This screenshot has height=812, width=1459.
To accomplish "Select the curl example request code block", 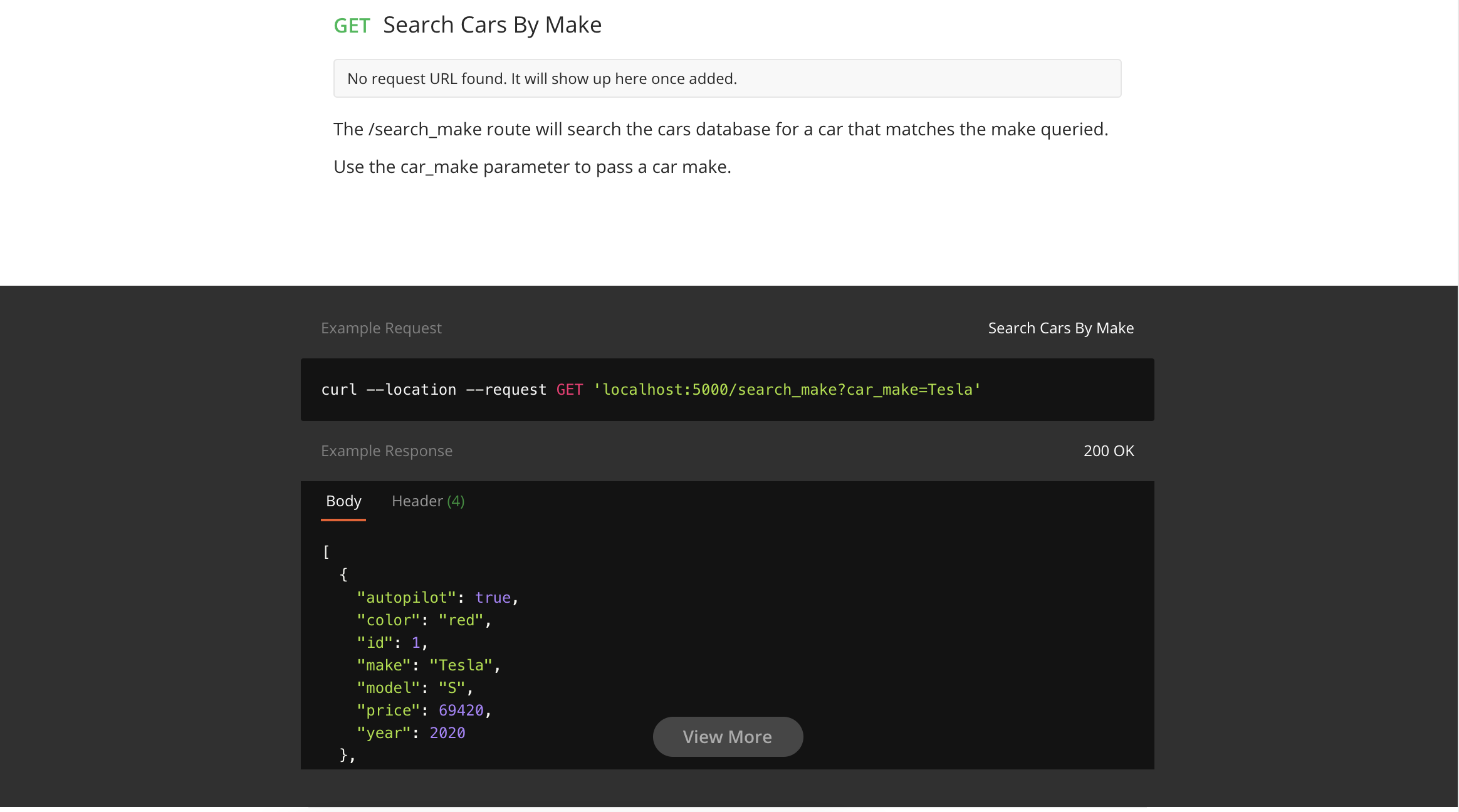I will click(x=650, y=389).
